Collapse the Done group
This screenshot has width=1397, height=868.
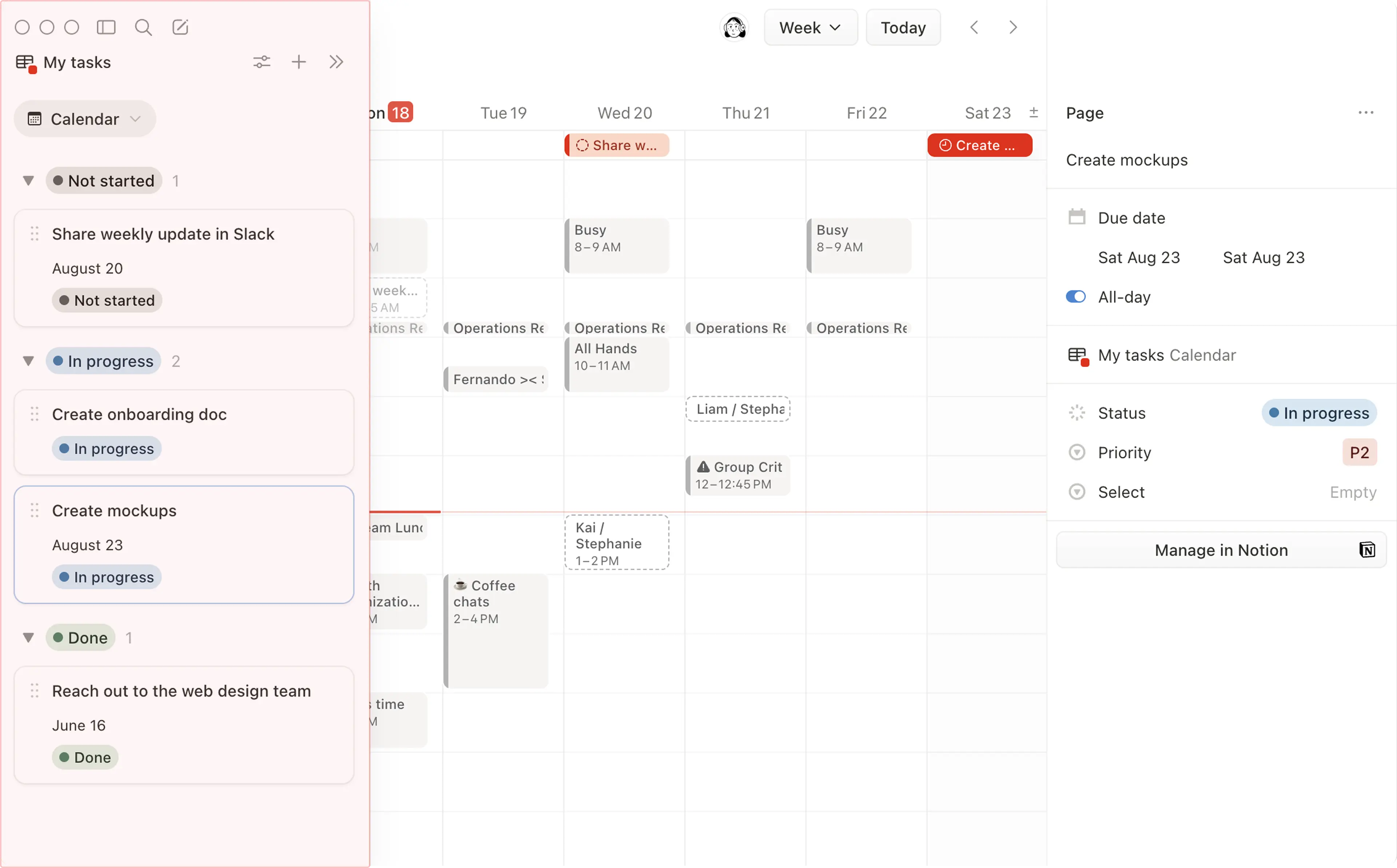point(28,638)
